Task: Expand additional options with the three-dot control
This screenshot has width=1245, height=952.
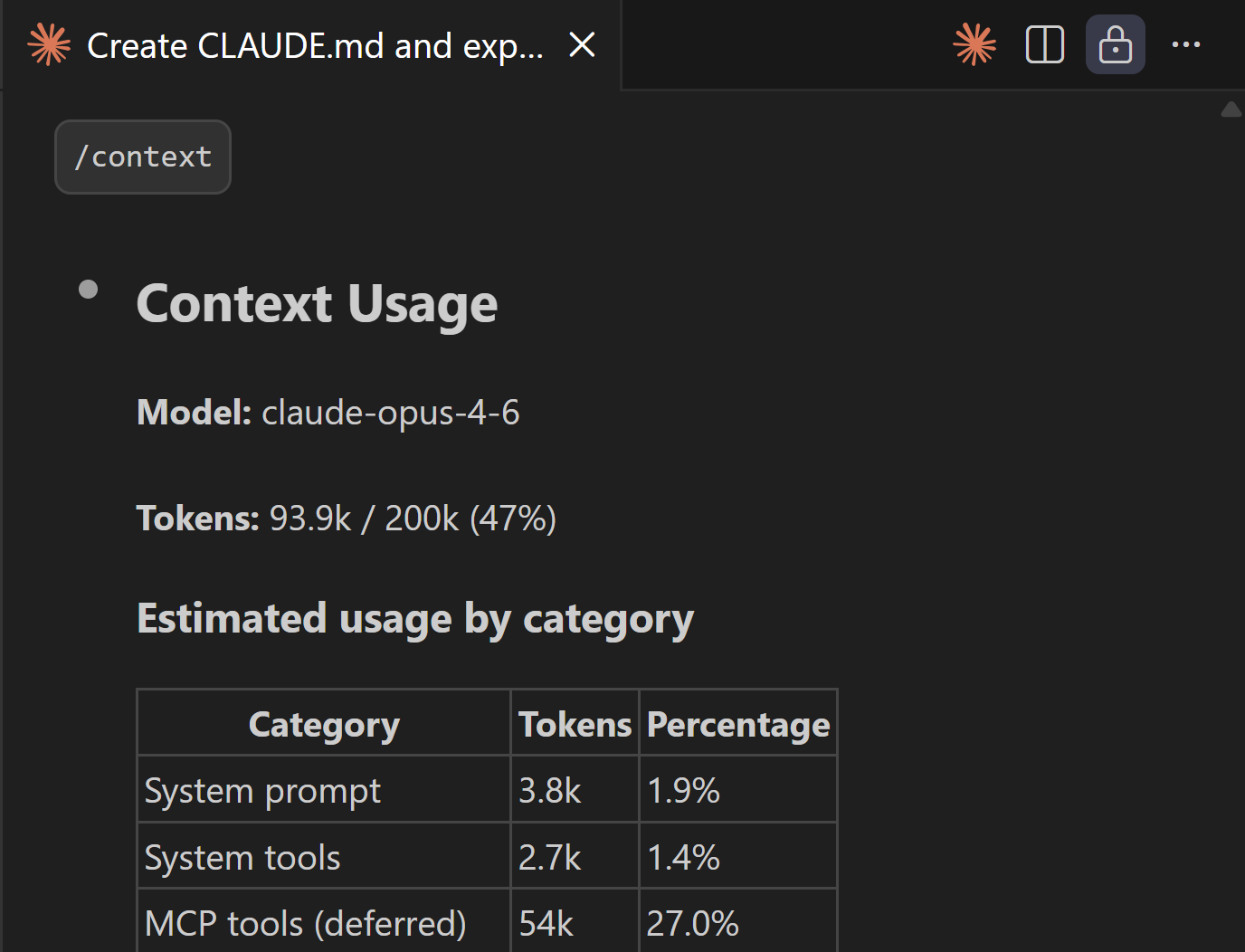Action: tap(1186, 44)
